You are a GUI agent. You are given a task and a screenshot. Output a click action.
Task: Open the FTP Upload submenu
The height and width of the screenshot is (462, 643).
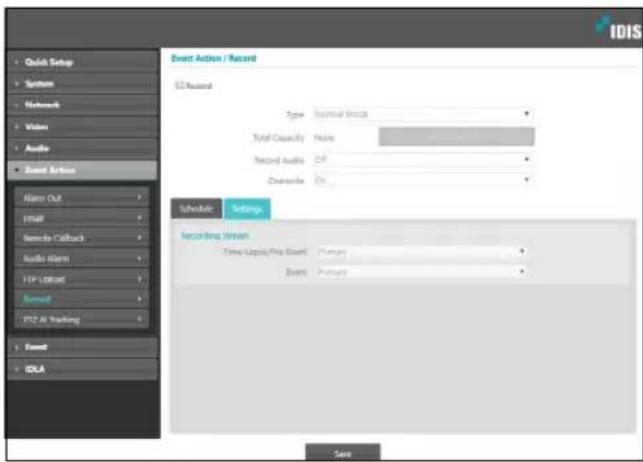coord(82,279)
